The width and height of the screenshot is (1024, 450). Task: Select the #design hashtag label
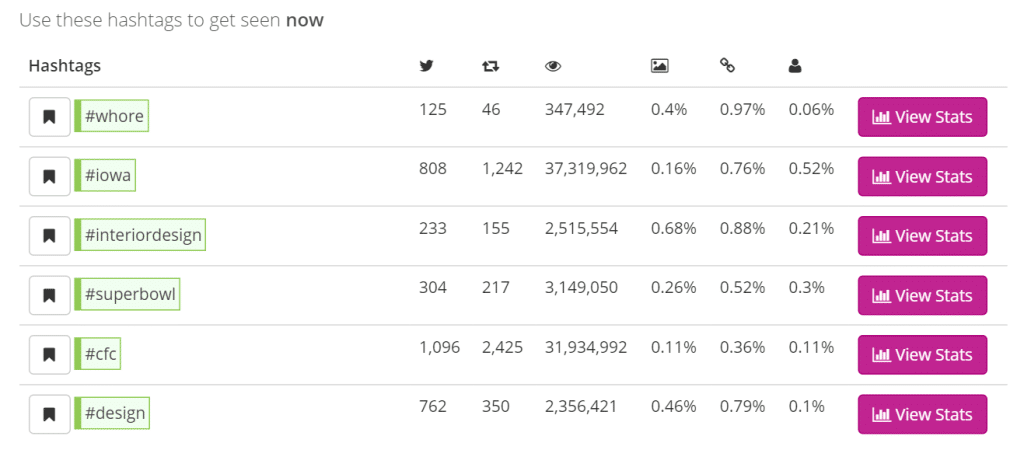112,413
